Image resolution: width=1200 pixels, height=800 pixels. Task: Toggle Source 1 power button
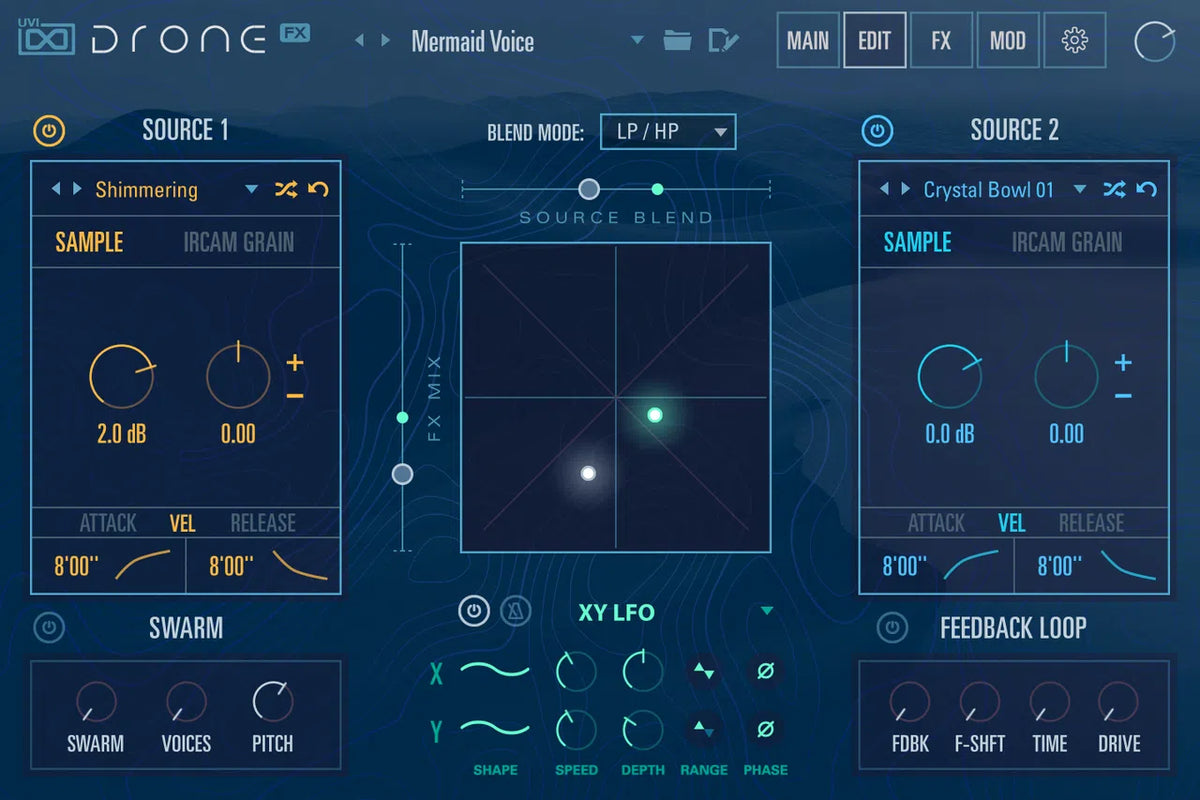tap(49, 131)
